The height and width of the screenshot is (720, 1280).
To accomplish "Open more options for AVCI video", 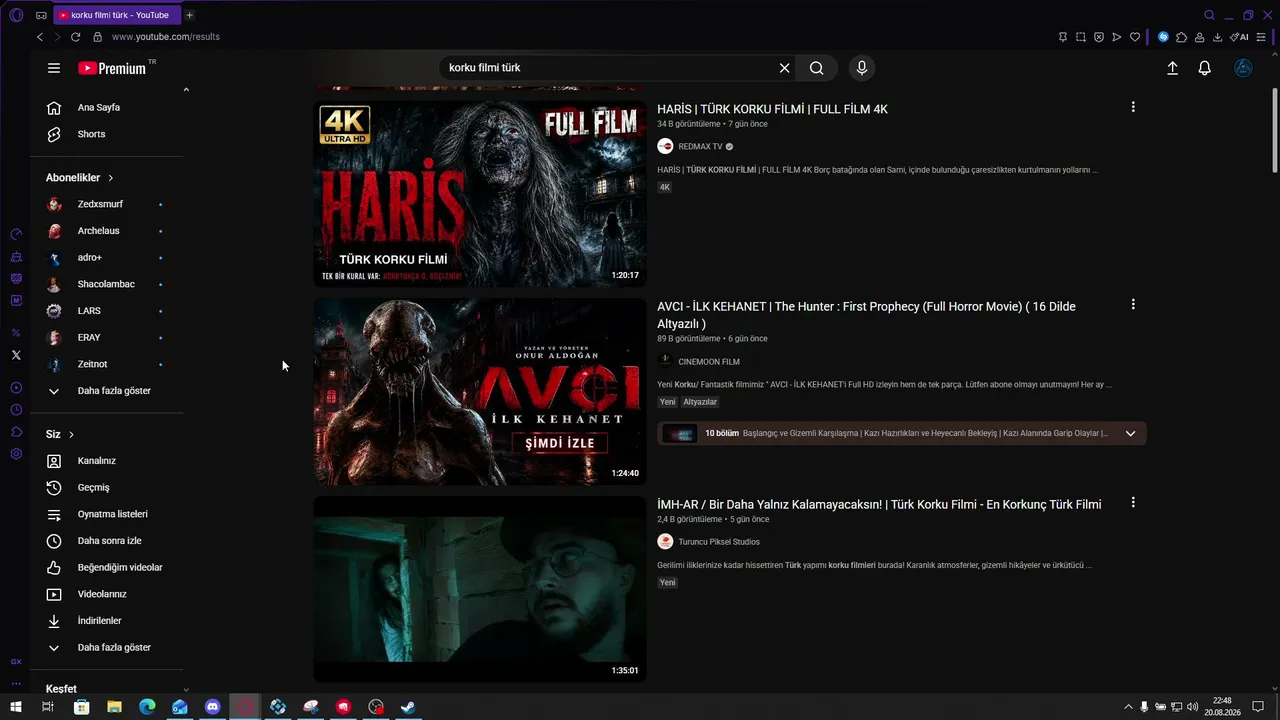I will (1133, 304).
